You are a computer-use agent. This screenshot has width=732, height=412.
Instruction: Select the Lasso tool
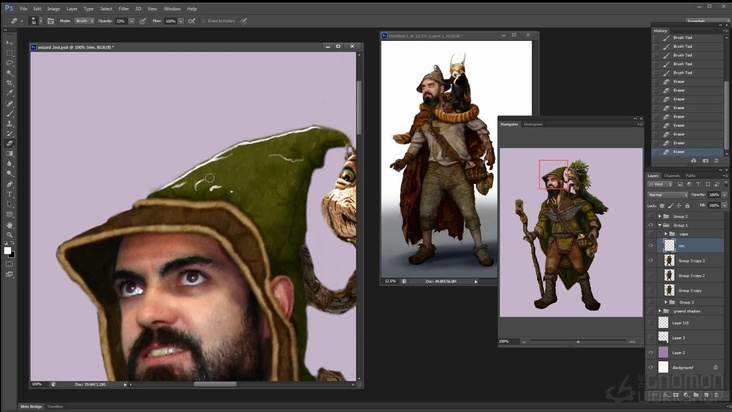tap(9, 63)
